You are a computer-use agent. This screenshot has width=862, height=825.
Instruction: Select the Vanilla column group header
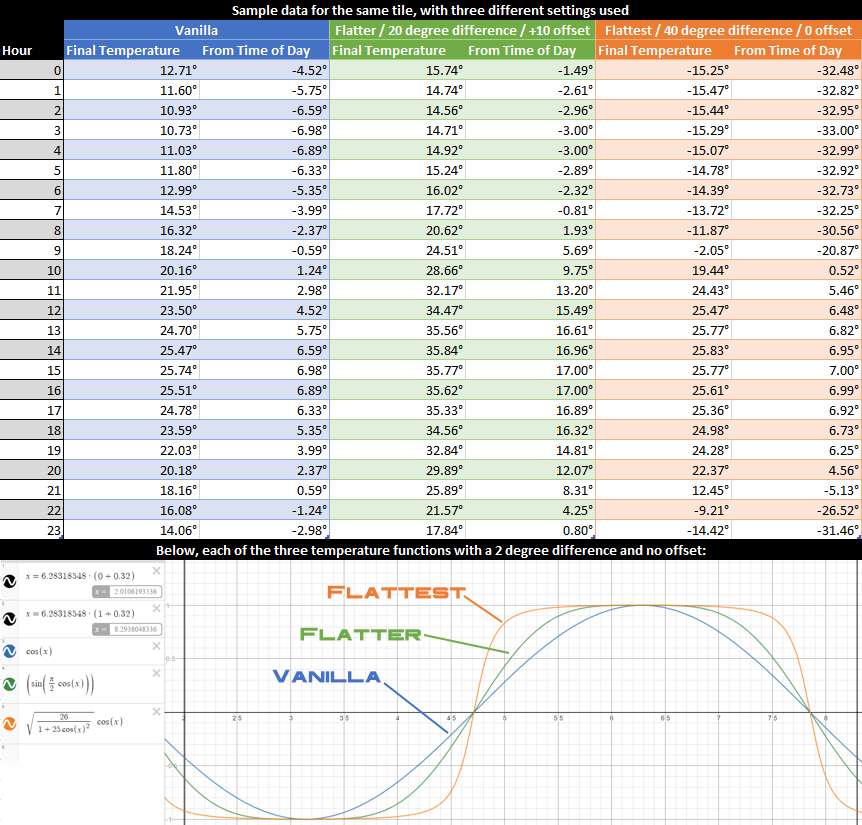196,30
